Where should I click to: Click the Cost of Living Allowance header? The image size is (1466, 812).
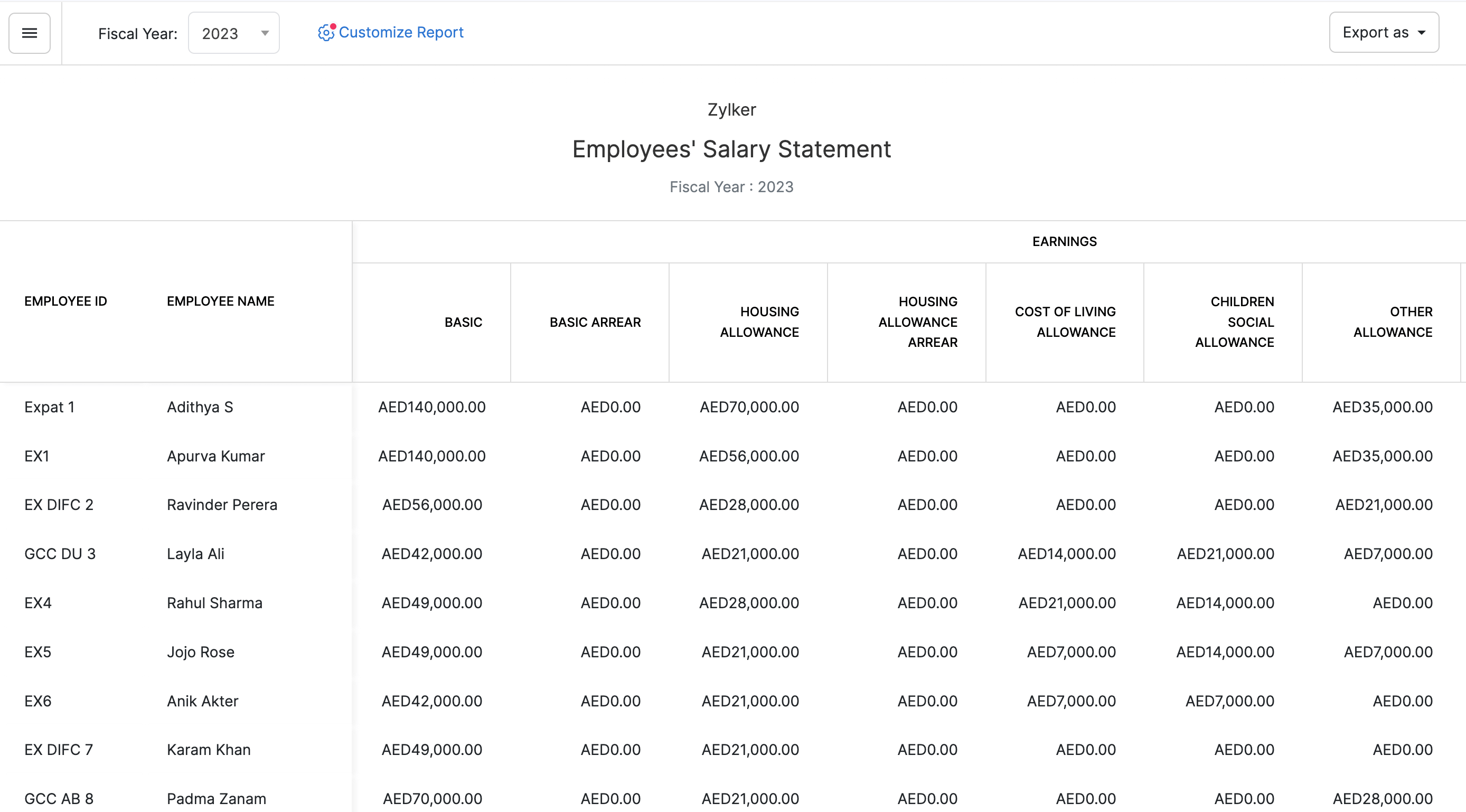coord(1065,322)
